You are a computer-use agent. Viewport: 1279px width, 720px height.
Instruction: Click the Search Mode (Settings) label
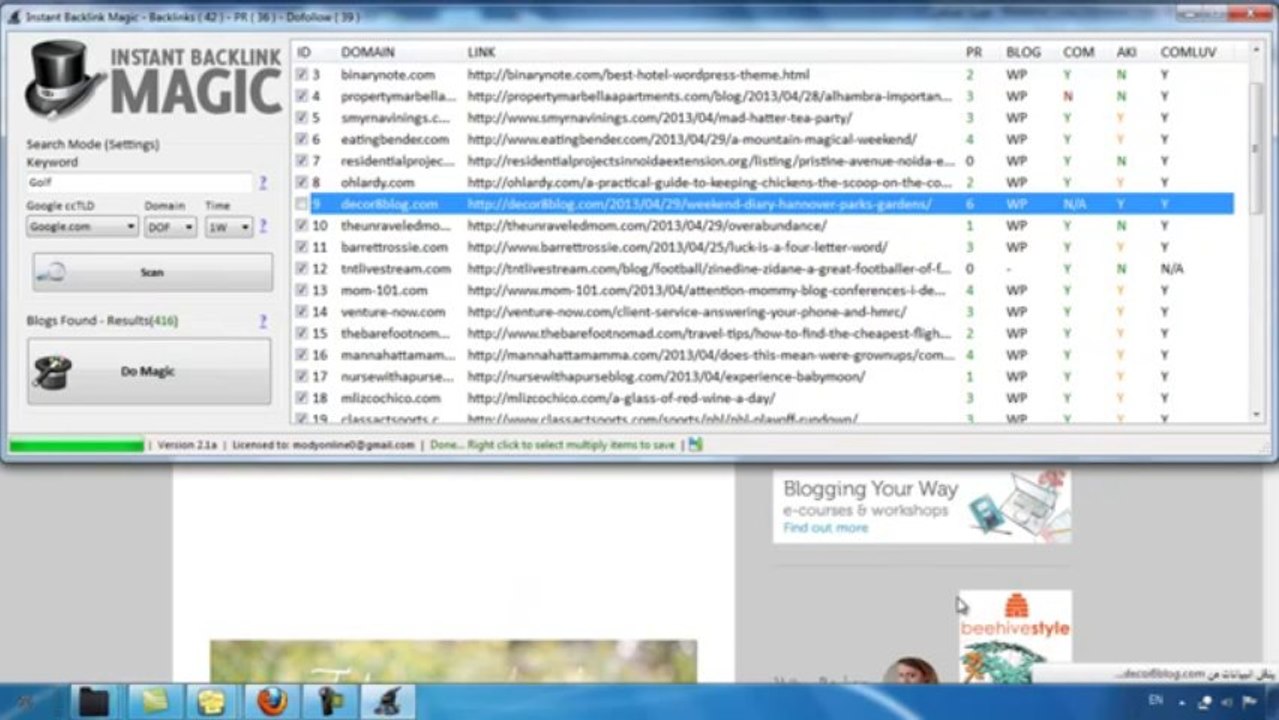click(x=93, y=144)
